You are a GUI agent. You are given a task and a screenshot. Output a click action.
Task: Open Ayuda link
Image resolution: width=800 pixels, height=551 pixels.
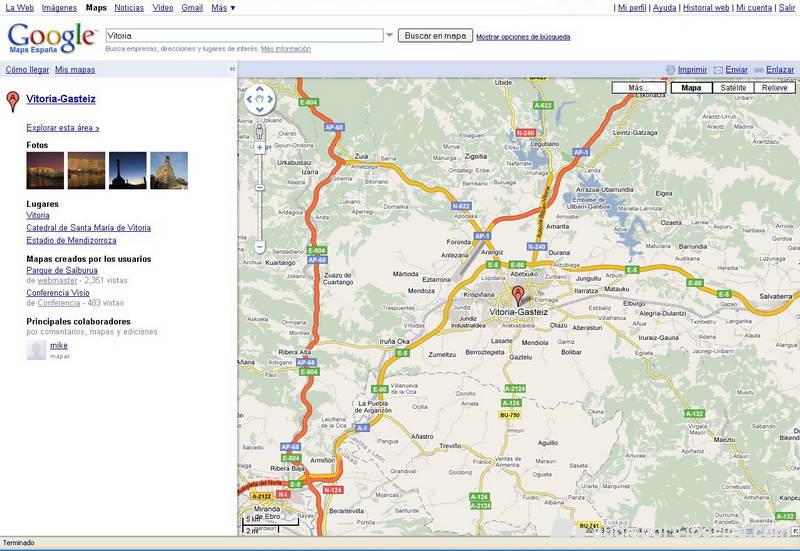click(x=664, y=8)
